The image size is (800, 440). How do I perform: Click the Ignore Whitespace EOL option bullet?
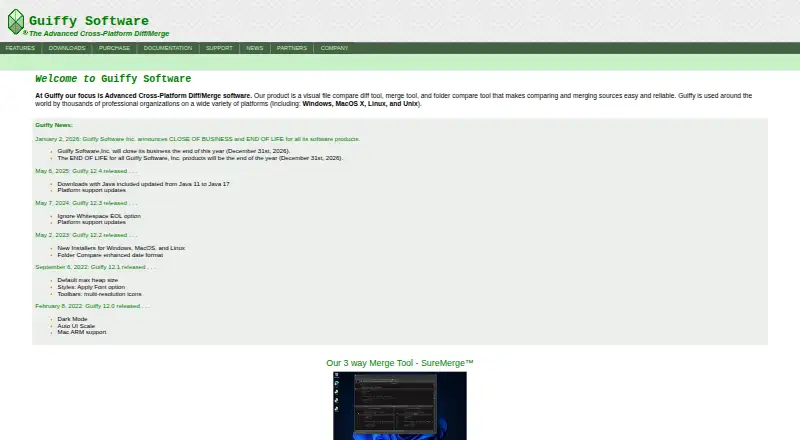[99, 216]
